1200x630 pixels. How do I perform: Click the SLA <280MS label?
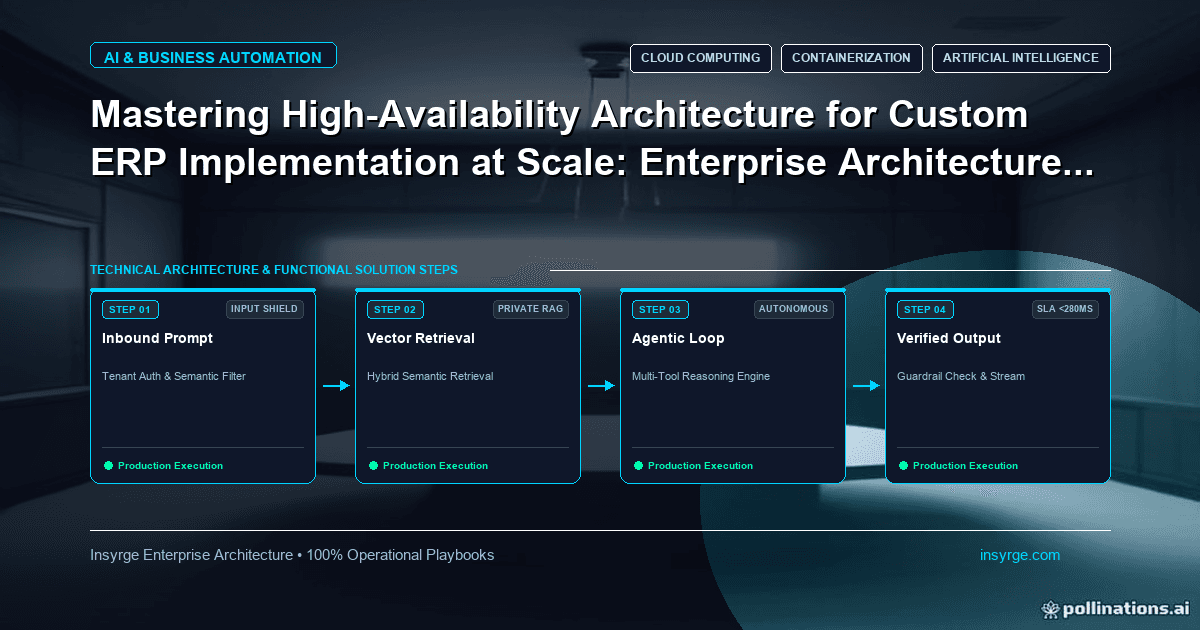tap(1065, 309)
